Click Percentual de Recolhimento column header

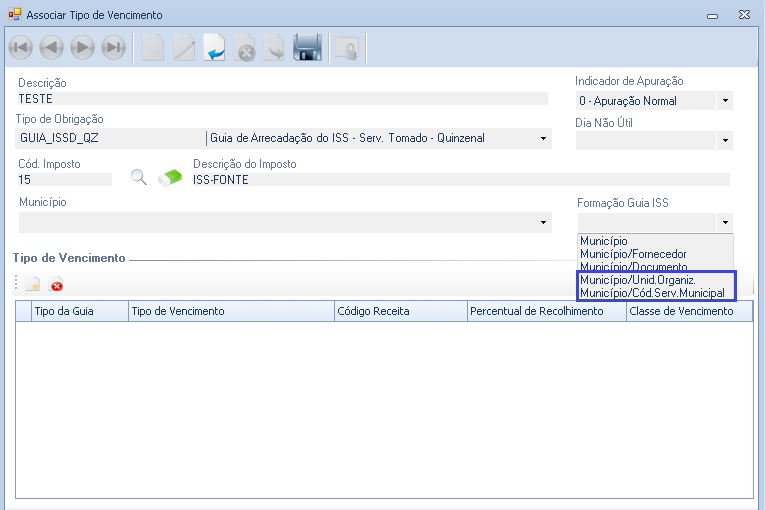[x=546, y=311]
